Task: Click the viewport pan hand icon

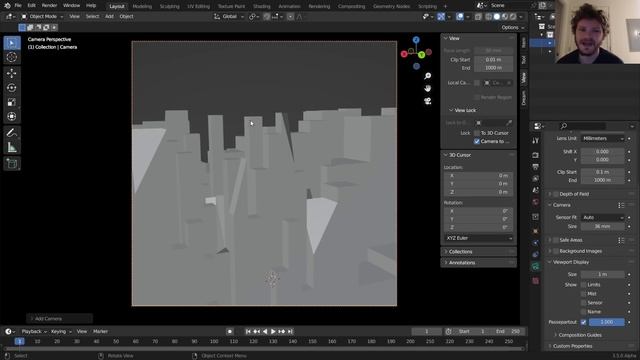Action: point(427,88)
